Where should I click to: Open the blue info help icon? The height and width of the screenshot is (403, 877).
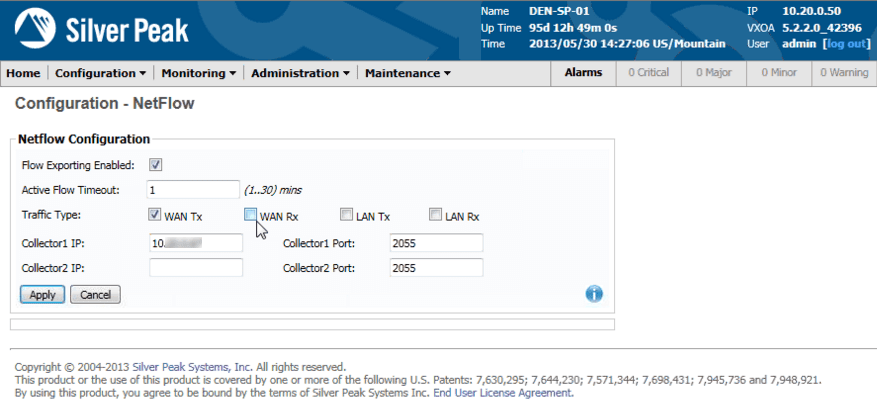point(594,294)
